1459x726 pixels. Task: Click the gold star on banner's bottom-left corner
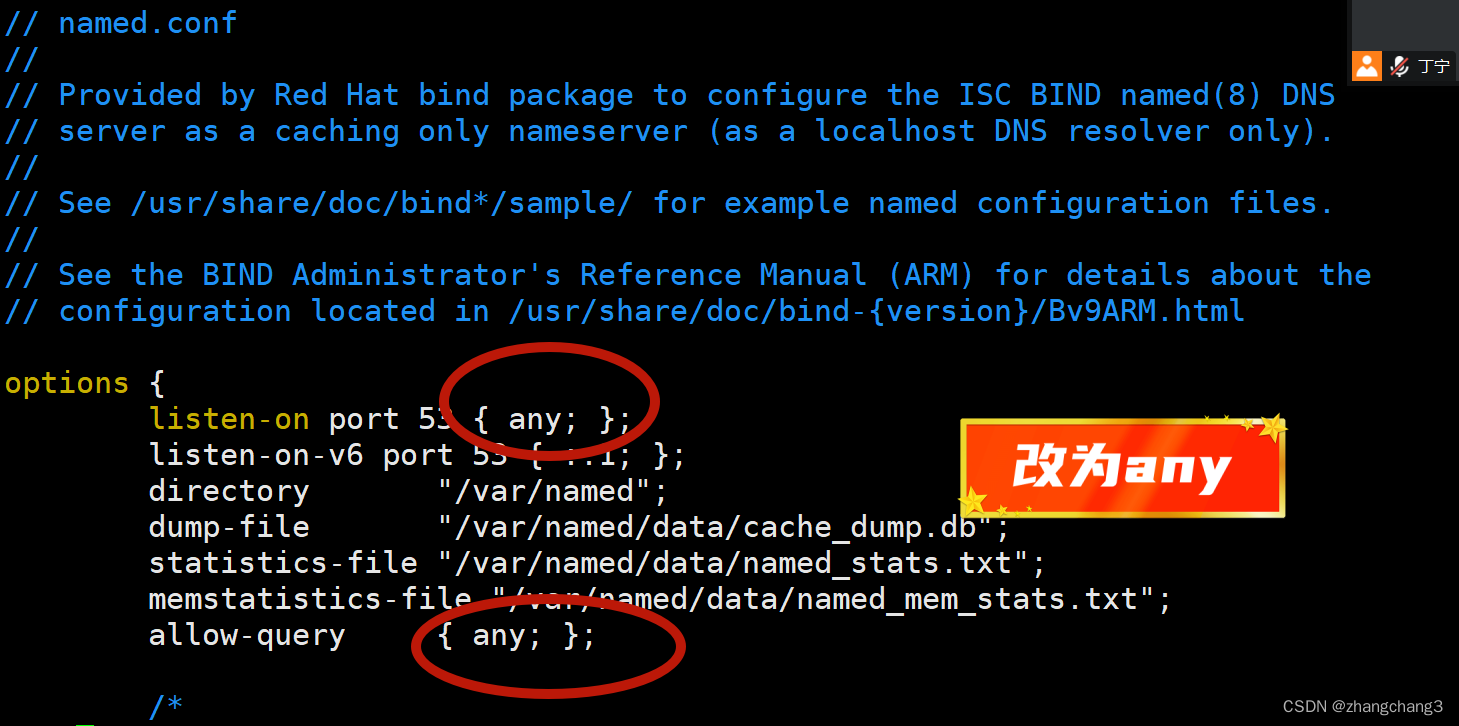coord(971,501)
